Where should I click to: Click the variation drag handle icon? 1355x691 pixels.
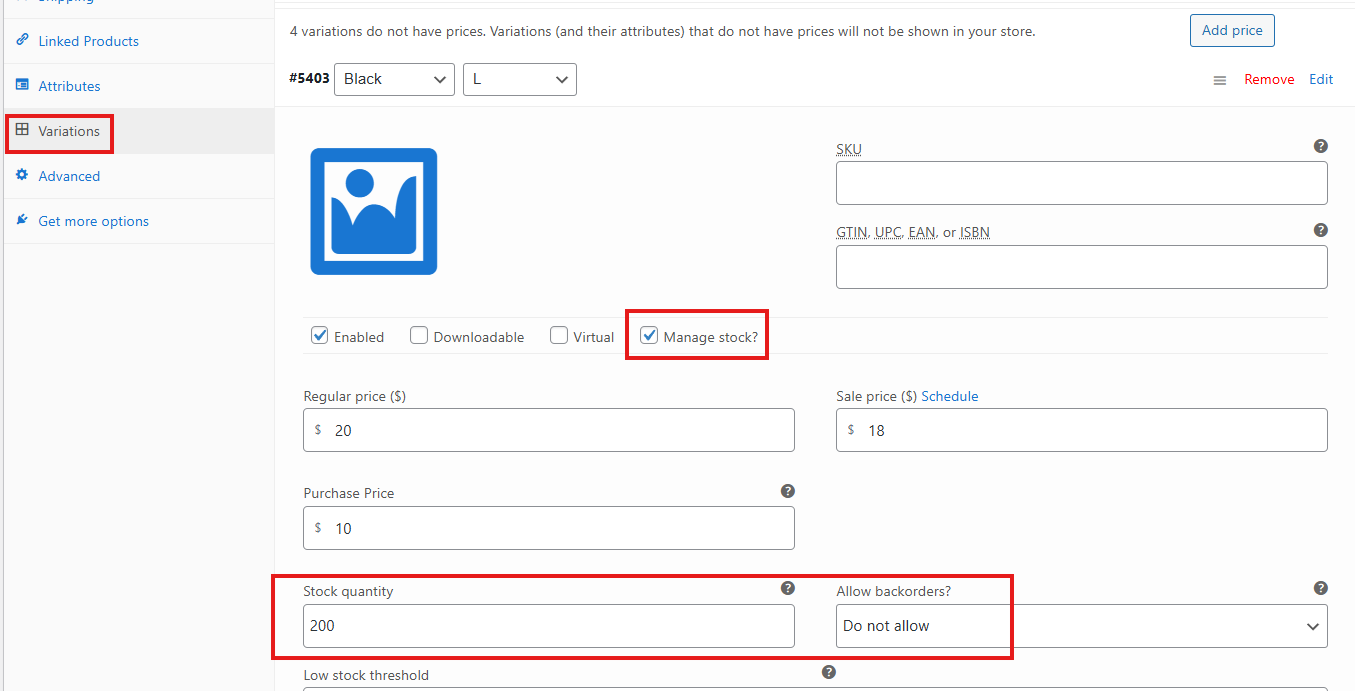point(1220,80)
